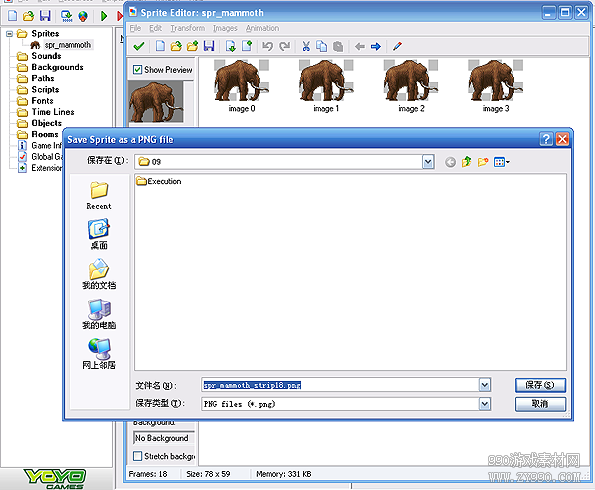Click create-from-file open folder icon in Sprite Editor
This screenshot has width=595, height=490.
(x=176, y=46)
